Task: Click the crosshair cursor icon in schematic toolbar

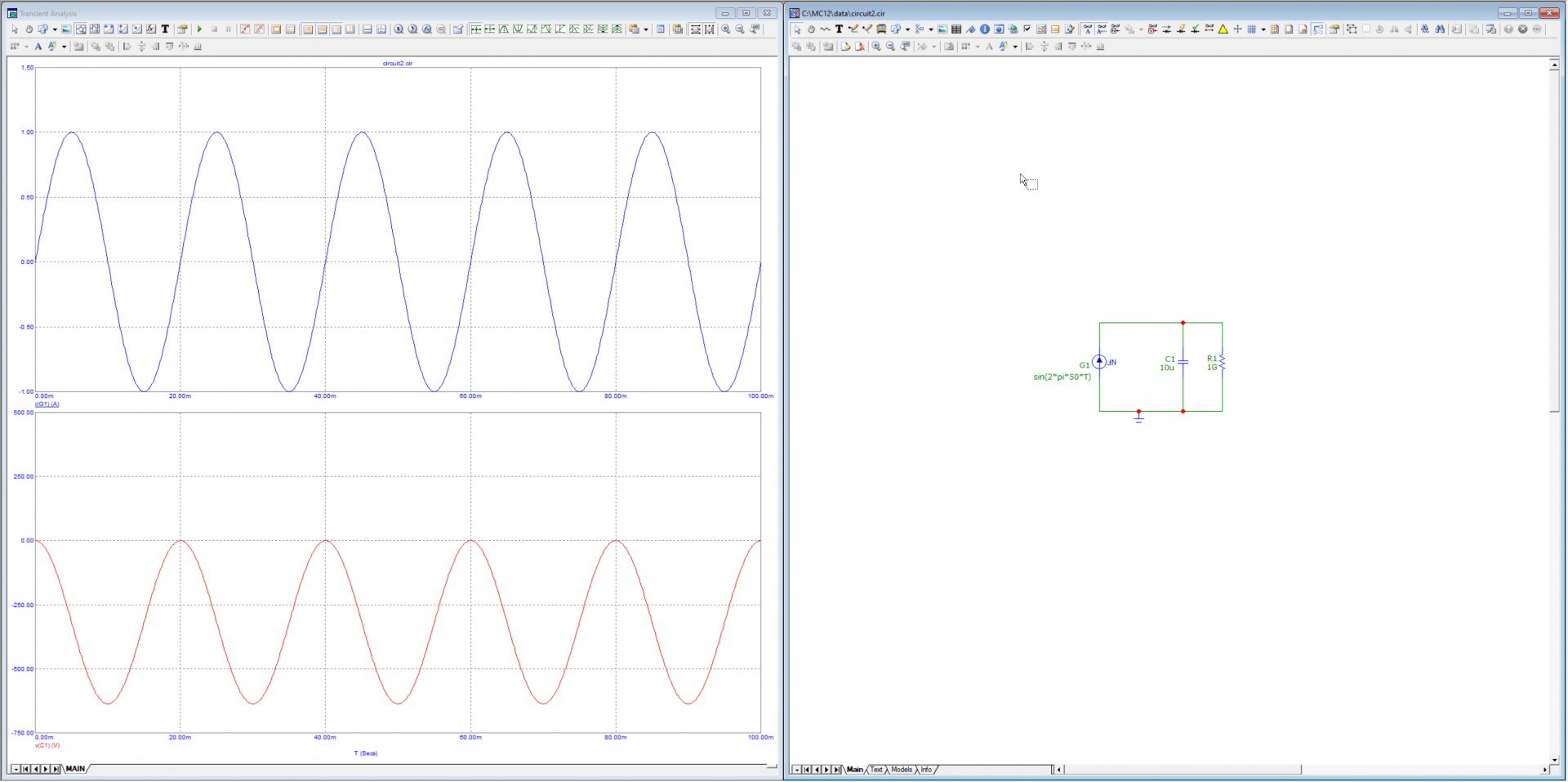Action: point(1238,29)
